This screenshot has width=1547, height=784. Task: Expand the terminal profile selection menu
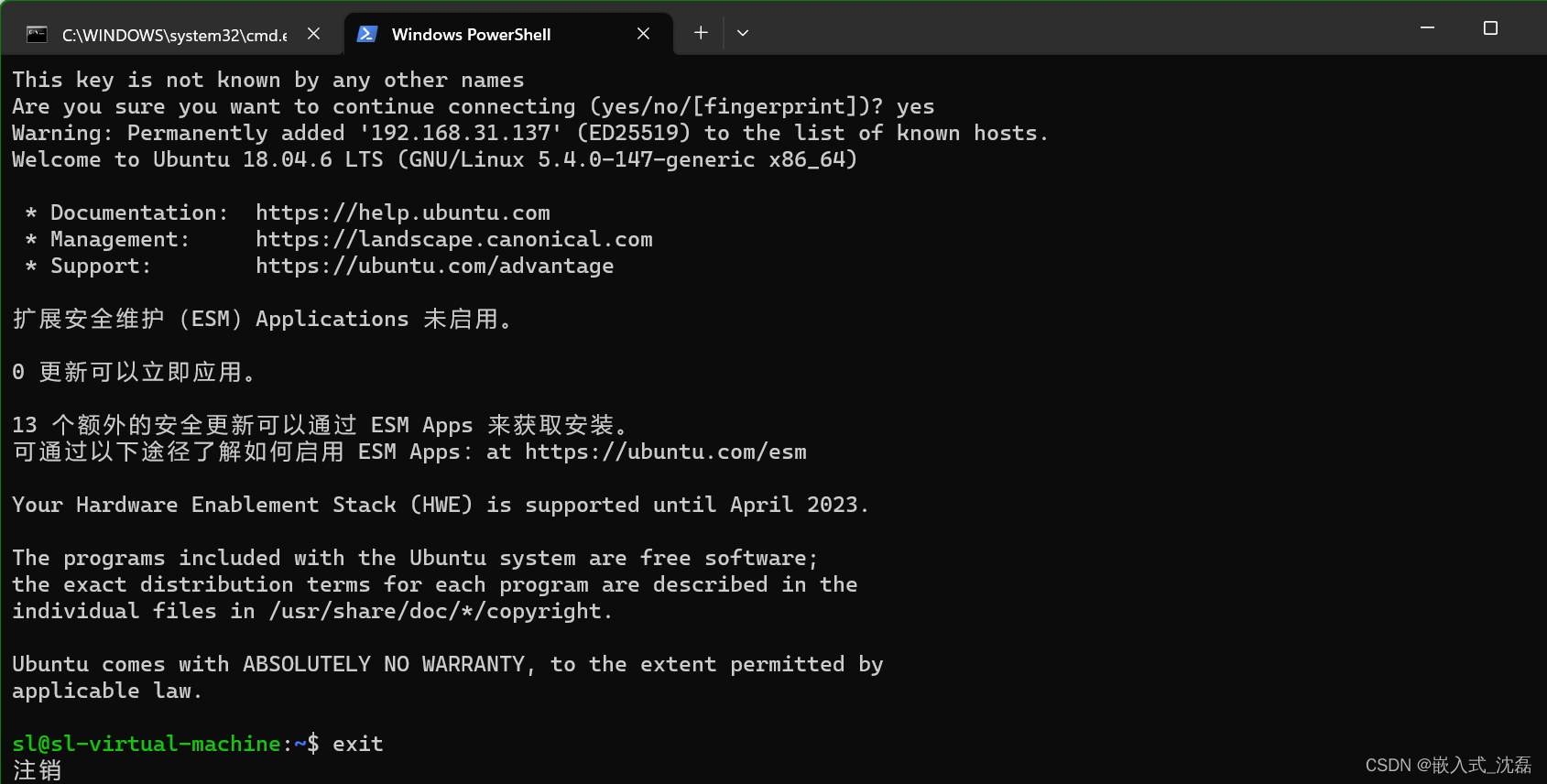742,33
